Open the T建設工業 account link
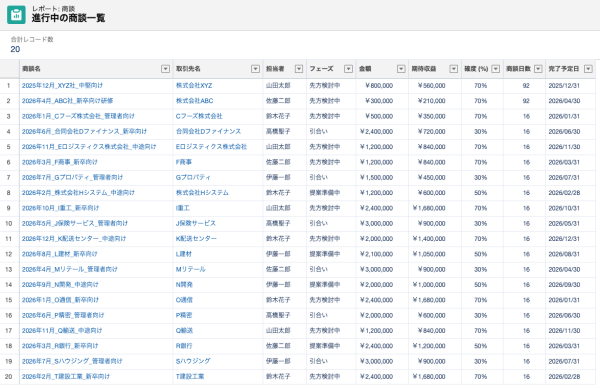600x388 pixels. coord(190,377)
